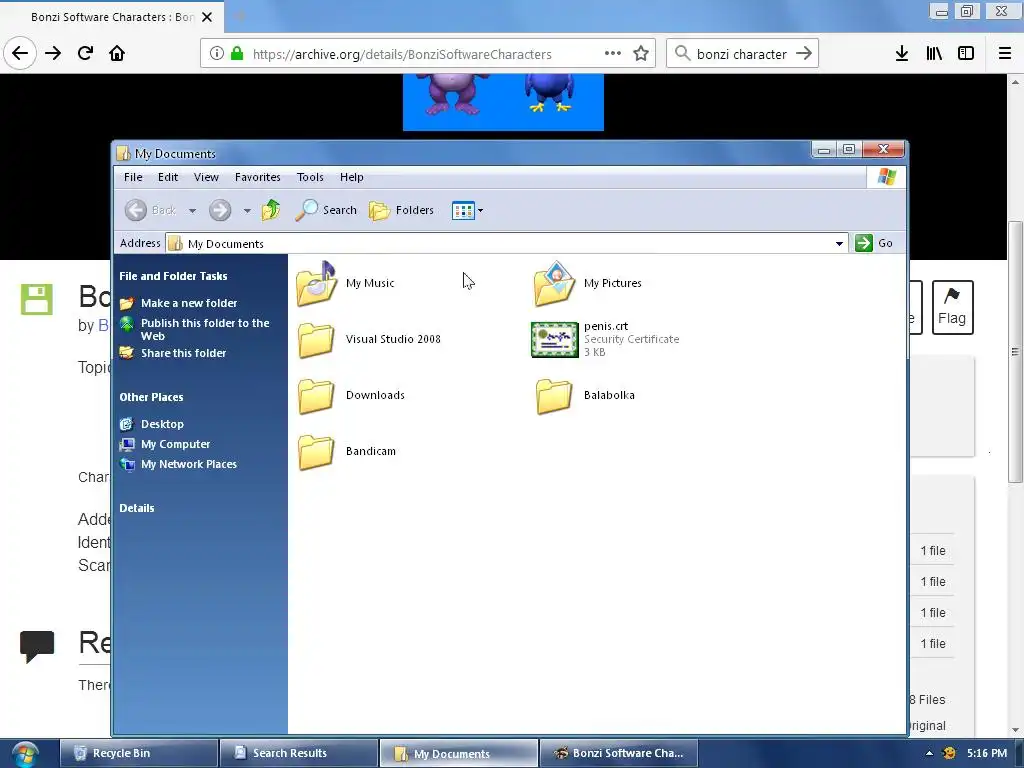This screenshot has height=768, width=1024.
Task: Collapse the File and Folder Tasks section
Action: pyautogui.click(x=173, y=276)
